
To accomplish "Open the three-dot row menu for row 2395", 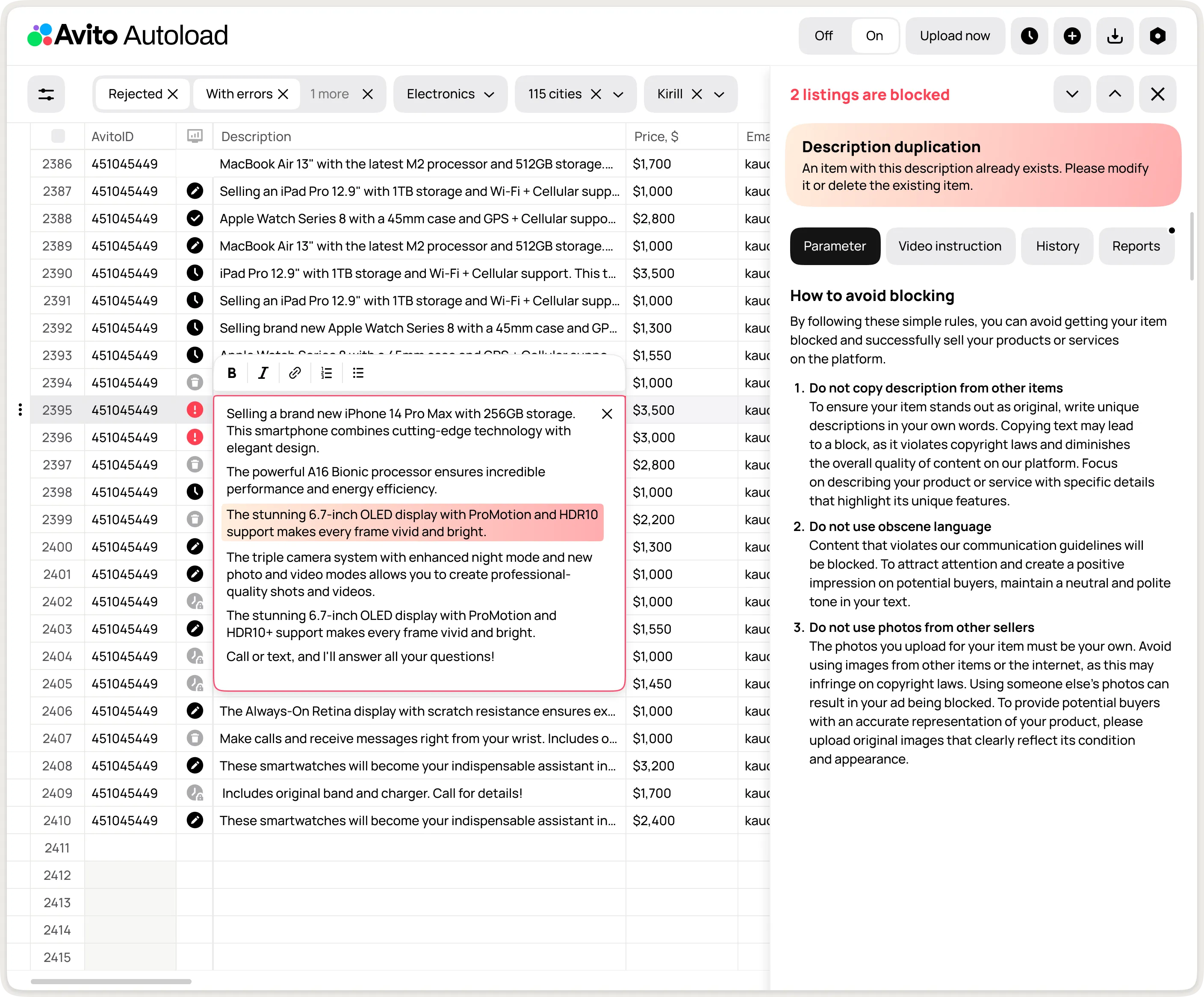I will tap(20, 410).
